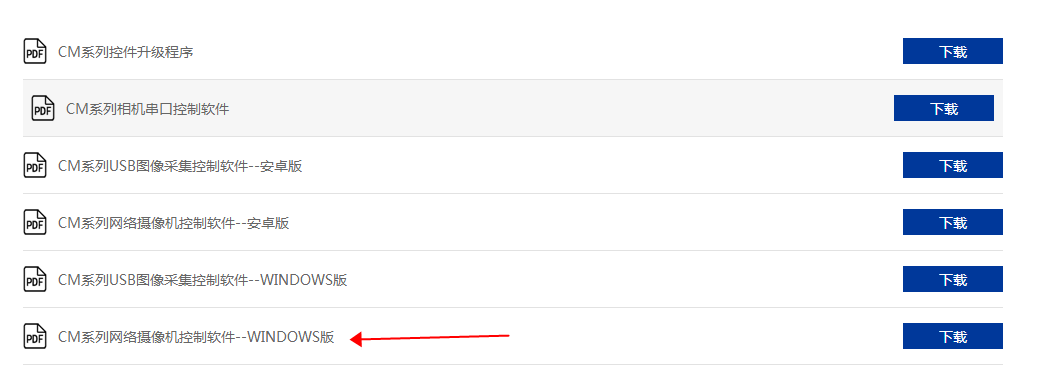
Task: Download USB图像采集控制软件--WINDOWS版
Action: (x=952, y=279)
